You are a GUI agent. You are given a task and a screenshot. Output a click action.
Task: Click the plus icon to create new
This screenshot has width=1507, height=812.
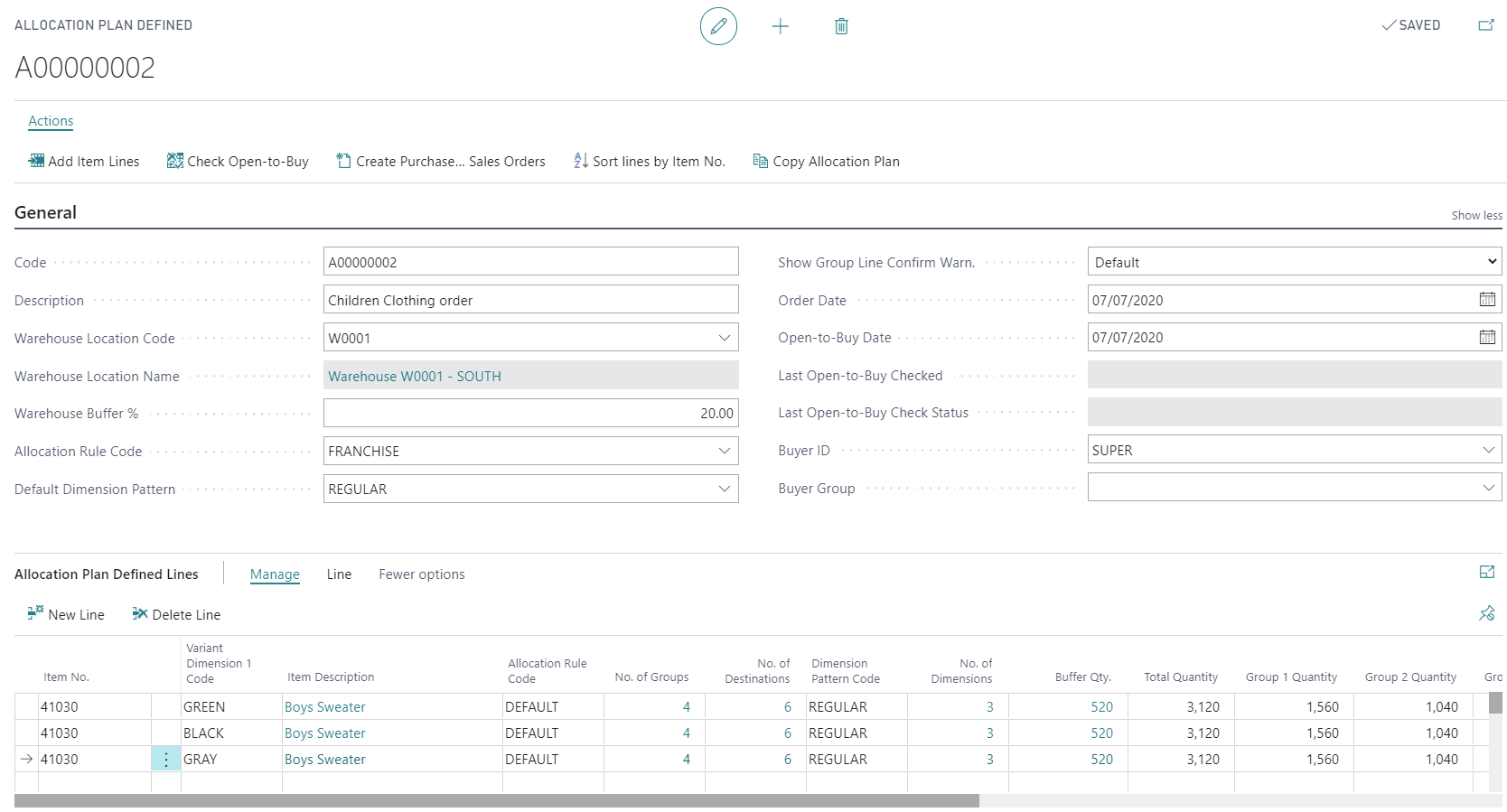click(x=781, y=26)
